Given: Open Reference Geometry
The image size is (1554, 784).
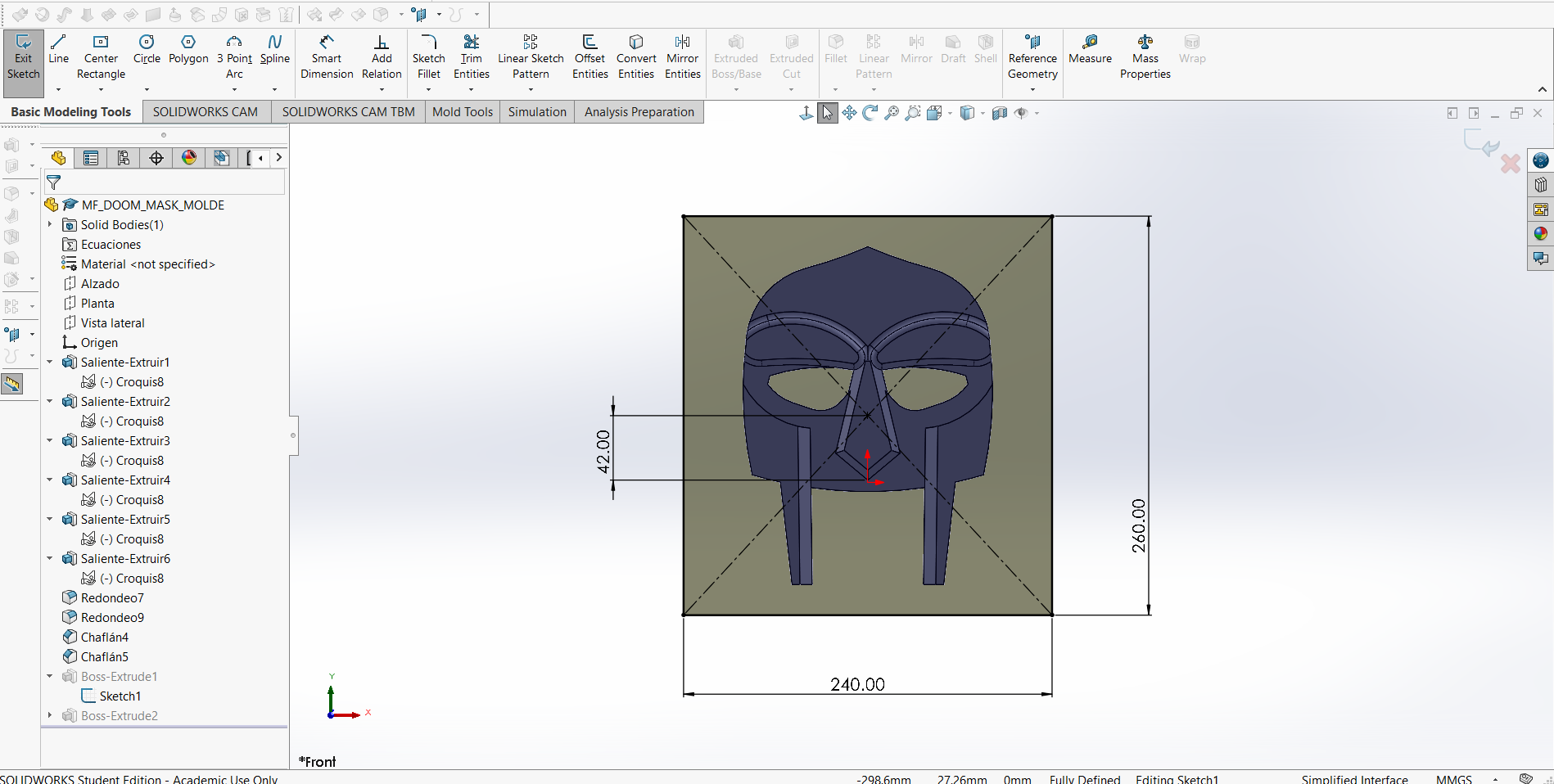Looking at the screenshot, I should [1032, 57].
